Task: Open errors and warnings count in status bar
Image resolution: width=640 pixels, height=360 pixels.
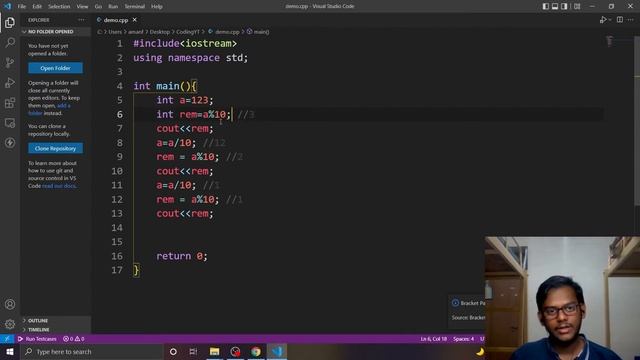Action: tap(73, 339)
